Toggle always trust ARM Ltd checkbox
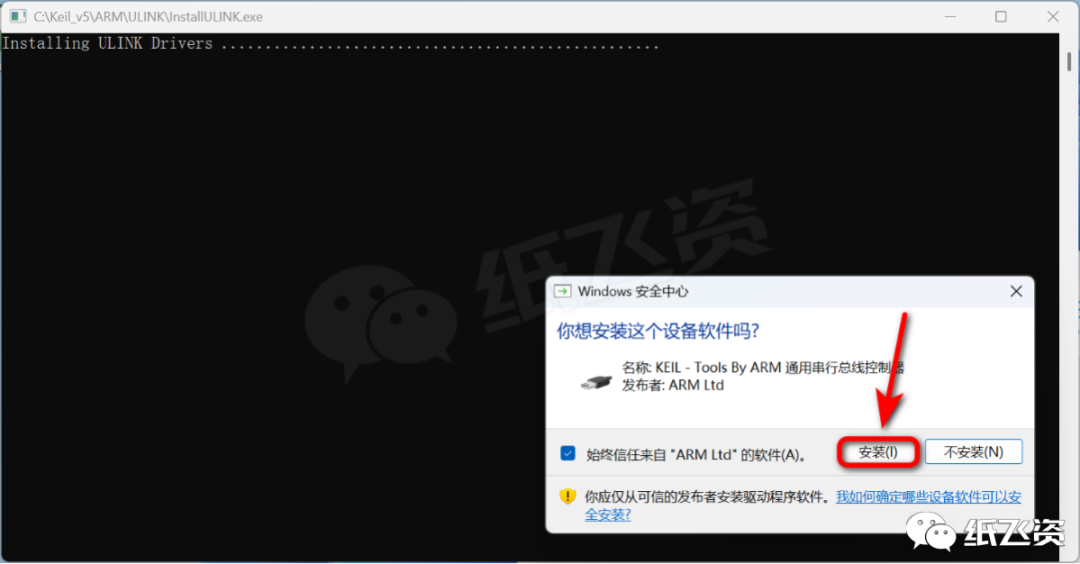Image resolution: width=1080 pixels, height=564 pixels. click(568, 453)
